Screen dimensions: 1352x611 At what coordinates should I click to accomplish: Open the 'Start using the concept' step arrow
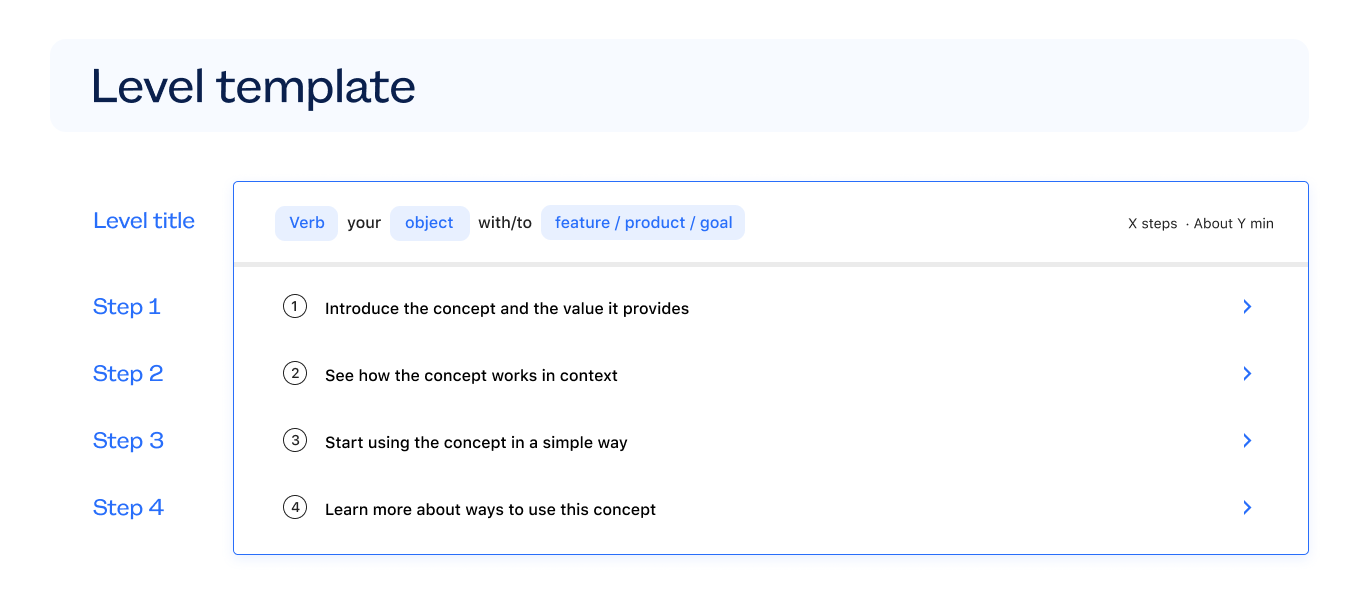pyautogui.click(x=1247, y=441)
